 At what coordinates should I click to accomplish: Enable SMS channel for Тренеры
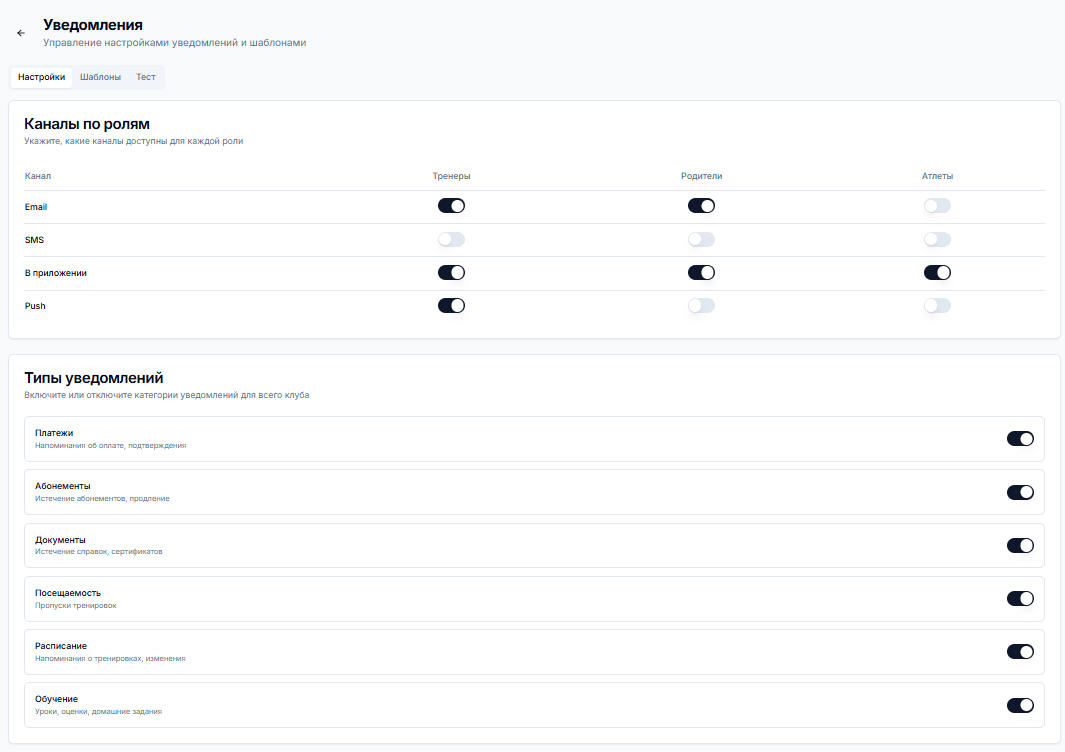(451, 240)
